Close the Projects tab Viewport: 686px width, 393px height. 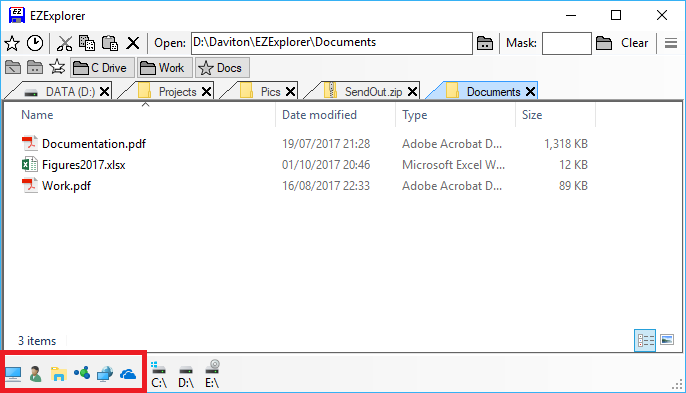(206, 91)
